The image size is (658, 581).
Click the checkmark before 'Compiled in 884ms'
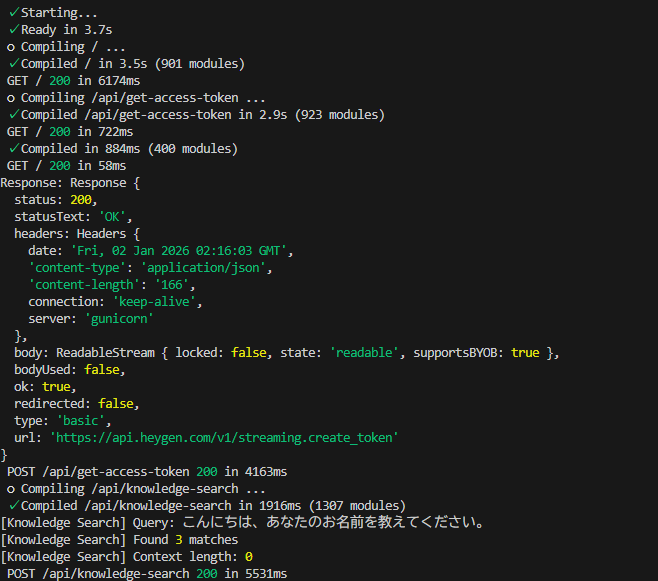coord(14,148)
